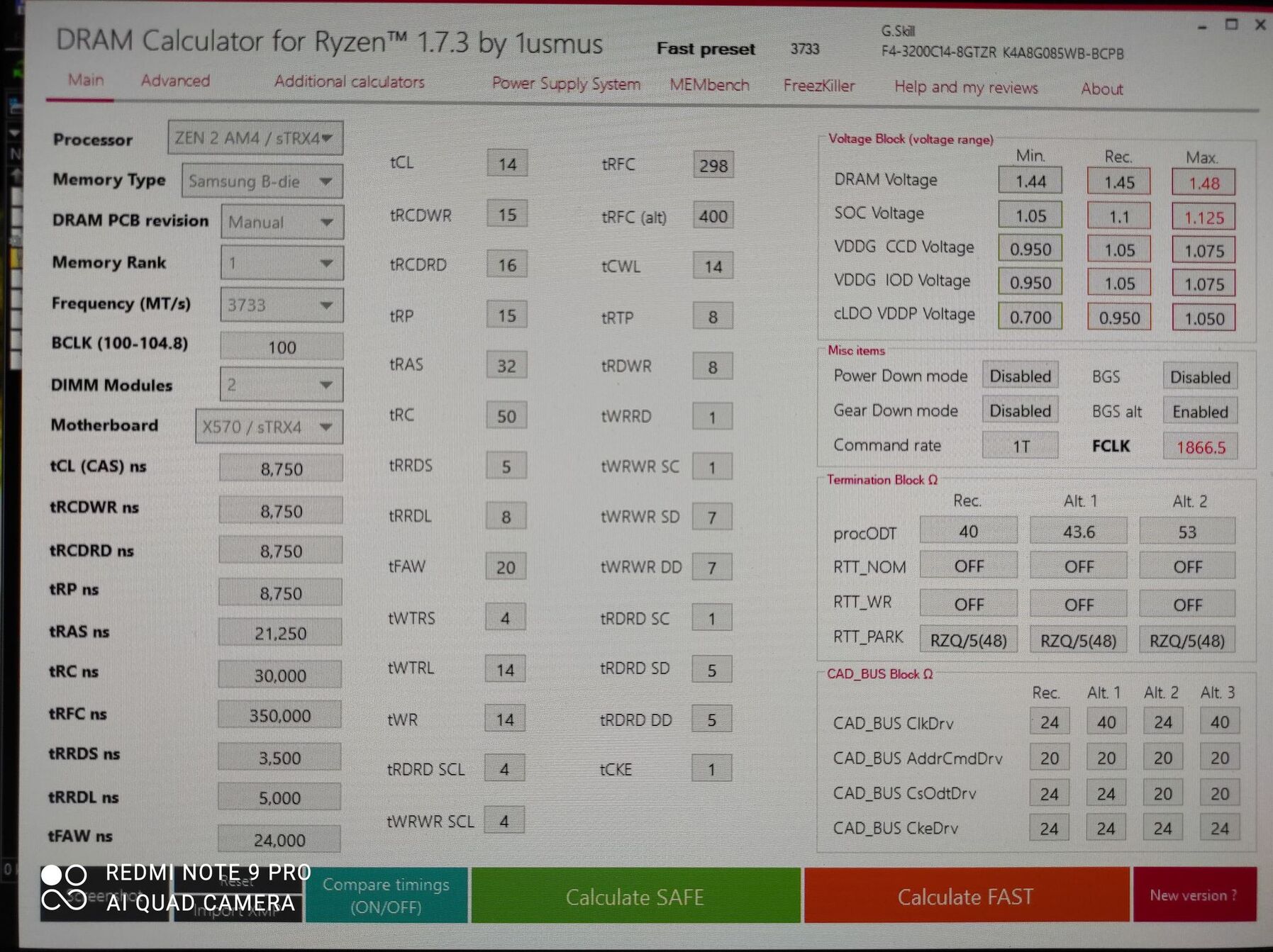This screenshot has height=952, width=1273.
Task: Click the Command rate 1T value
Action: 1020,445
